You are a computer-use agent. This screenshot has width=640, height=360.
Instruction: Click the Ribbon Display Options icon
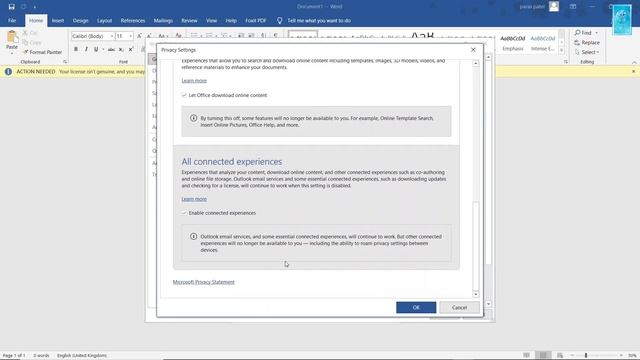pyautogui.click(x=573, y=7)
